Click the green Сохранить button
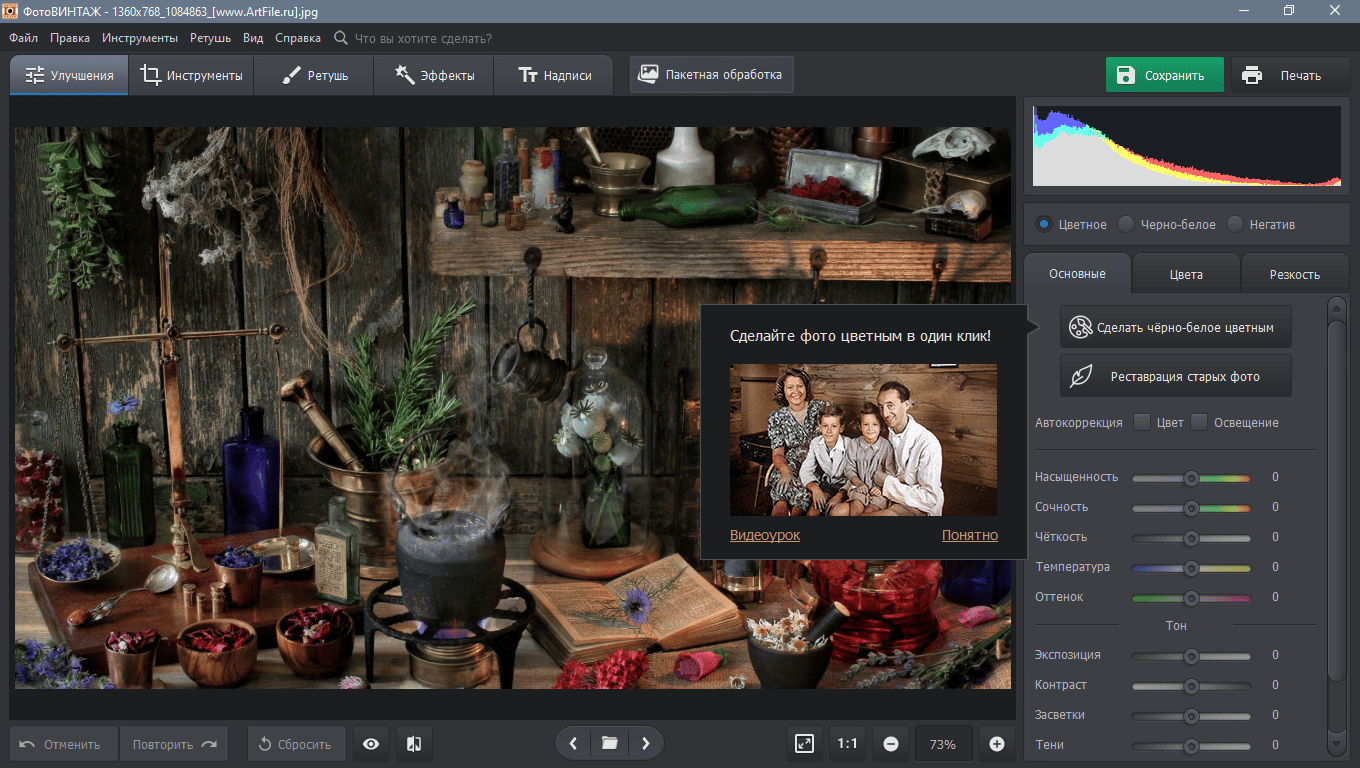 [x=1164, y=75]
